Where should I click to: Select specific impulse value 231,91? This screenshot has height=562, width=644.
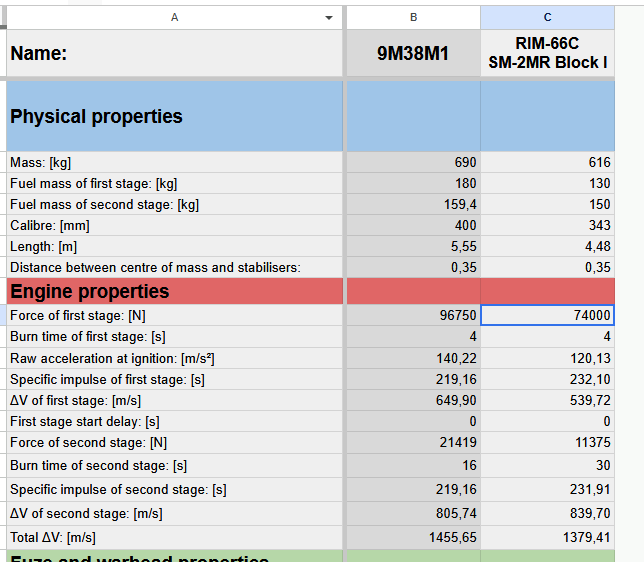tap(547, 489)
